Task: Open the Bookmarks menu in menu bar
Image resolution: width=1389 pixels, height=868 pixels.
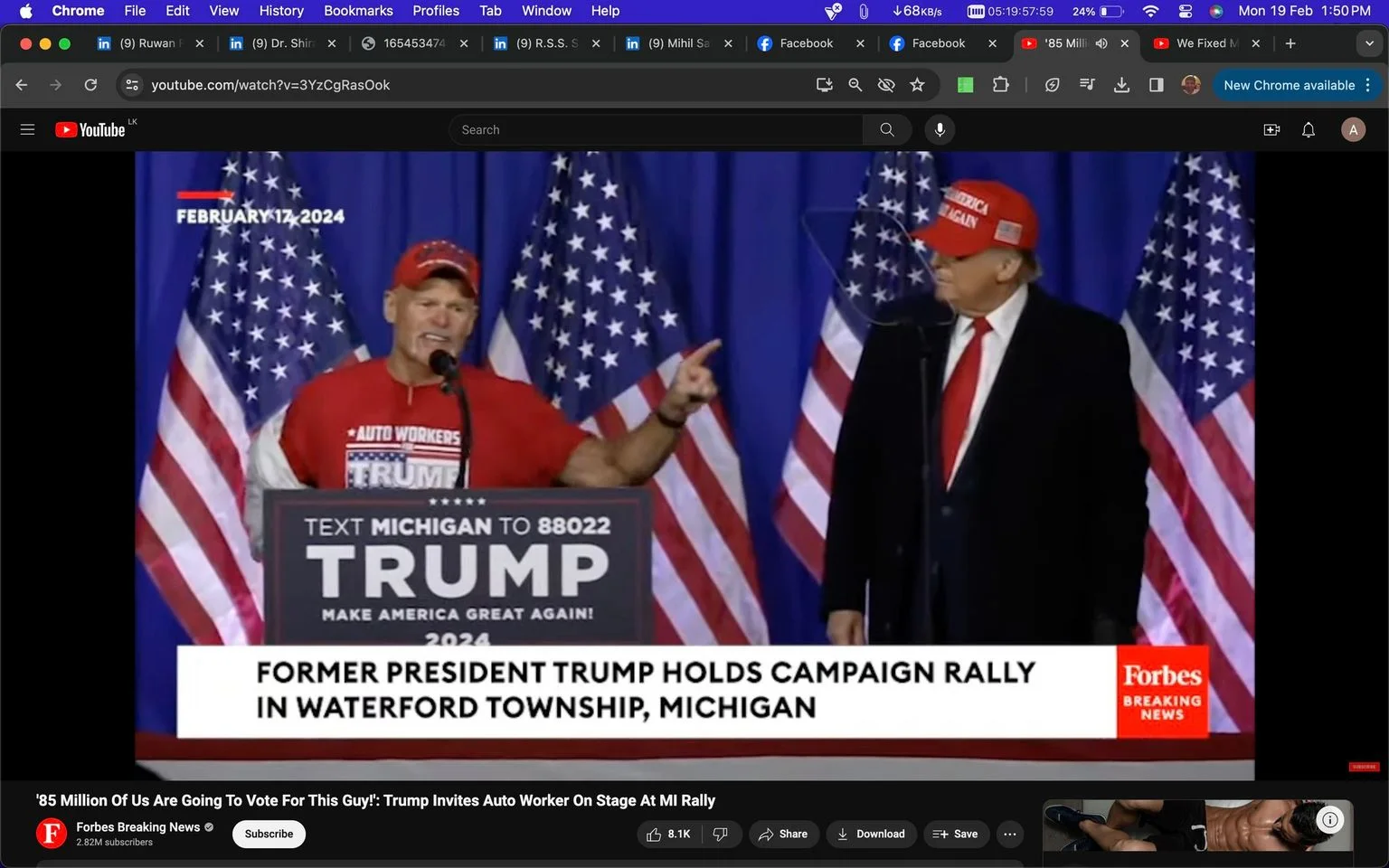Action: (x=358, y=11)
